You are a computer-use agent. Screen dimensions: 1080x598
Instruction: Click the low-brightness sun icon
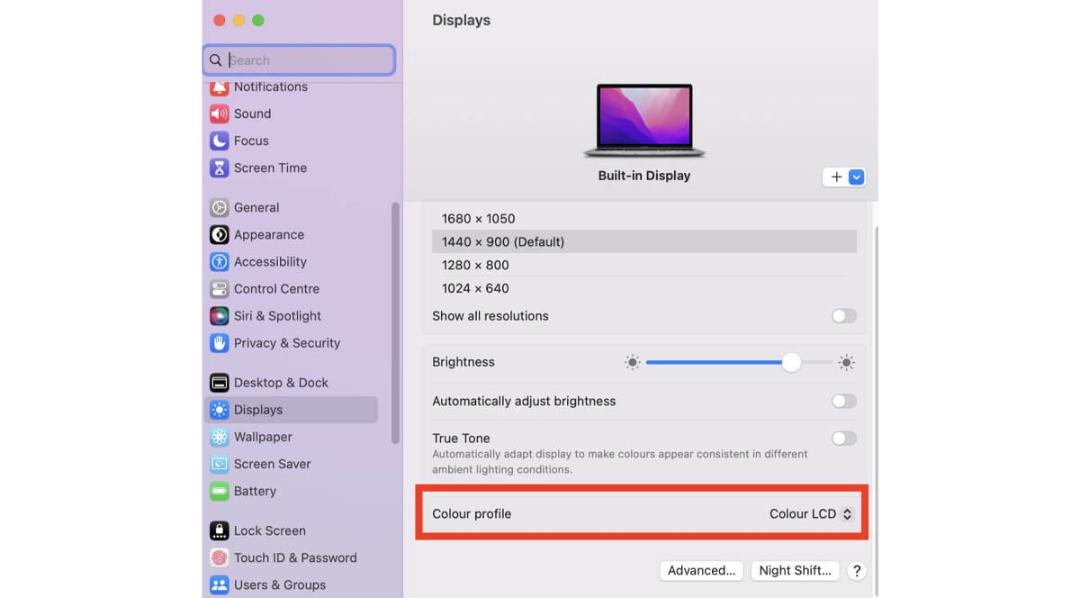pyautogui.click(x=632, y=362)
